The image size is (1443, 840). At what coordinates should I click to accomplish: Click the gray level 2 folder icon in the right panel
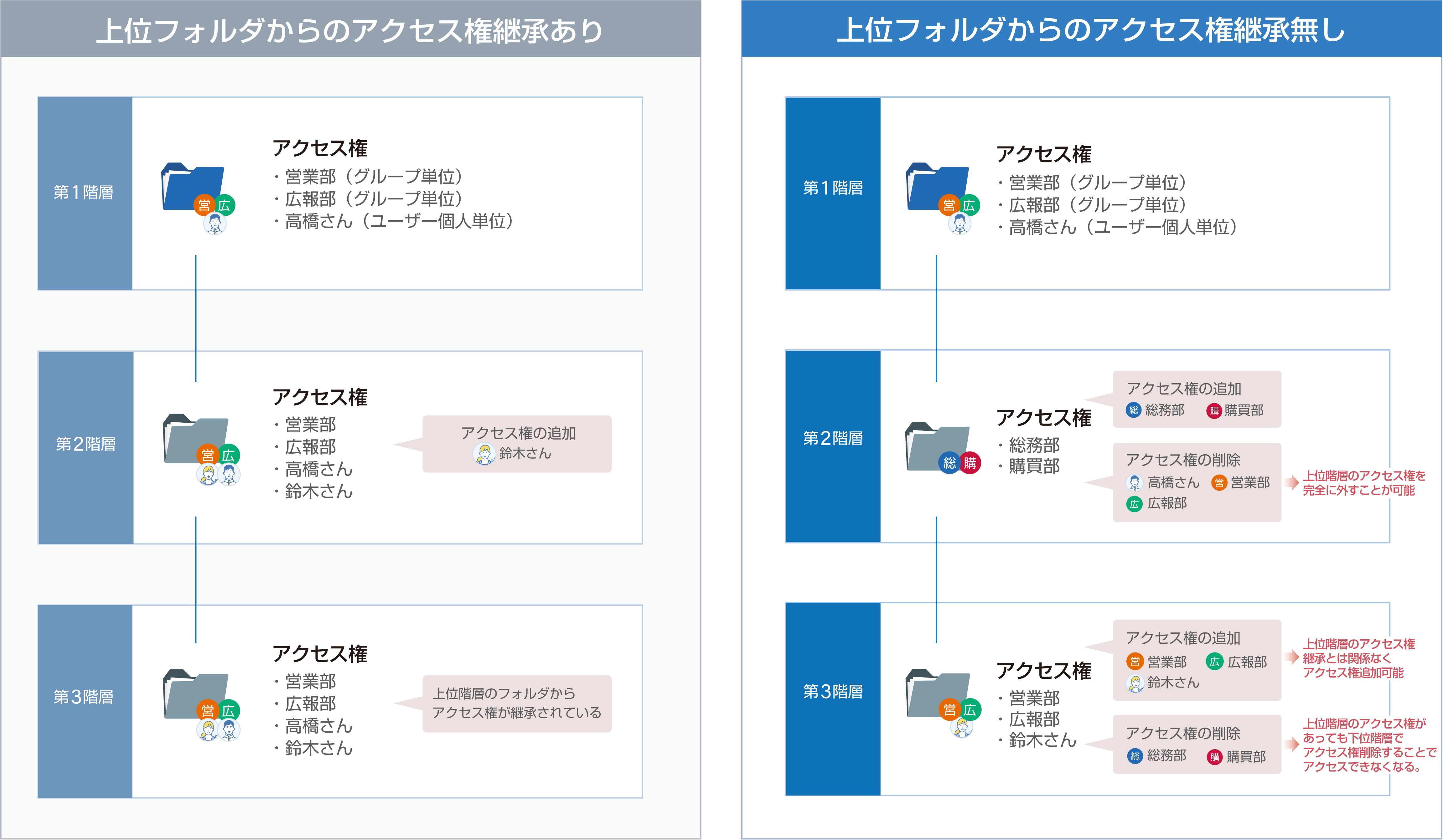coord(937,446)
